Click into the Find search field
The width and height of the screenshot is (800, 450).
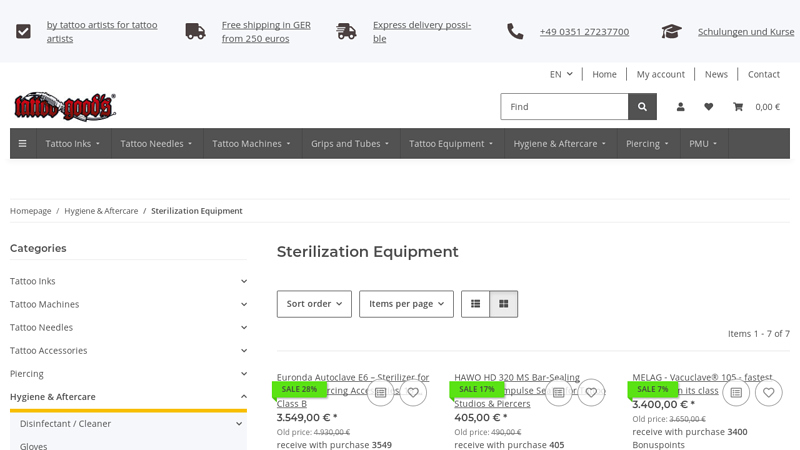(x=564, y=107)
